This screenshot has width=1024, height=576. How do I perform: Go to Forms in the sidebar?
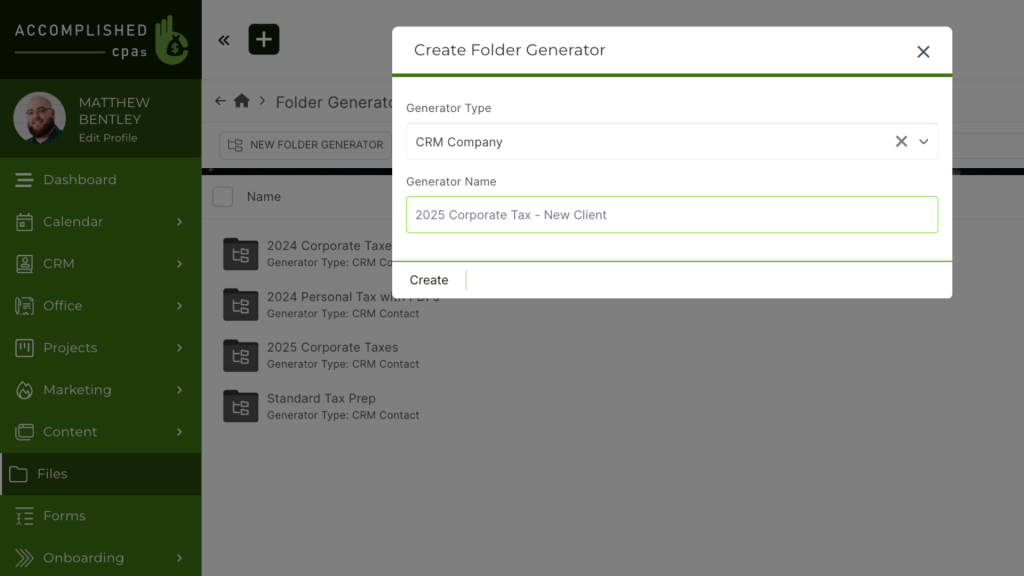pos(64,516)
